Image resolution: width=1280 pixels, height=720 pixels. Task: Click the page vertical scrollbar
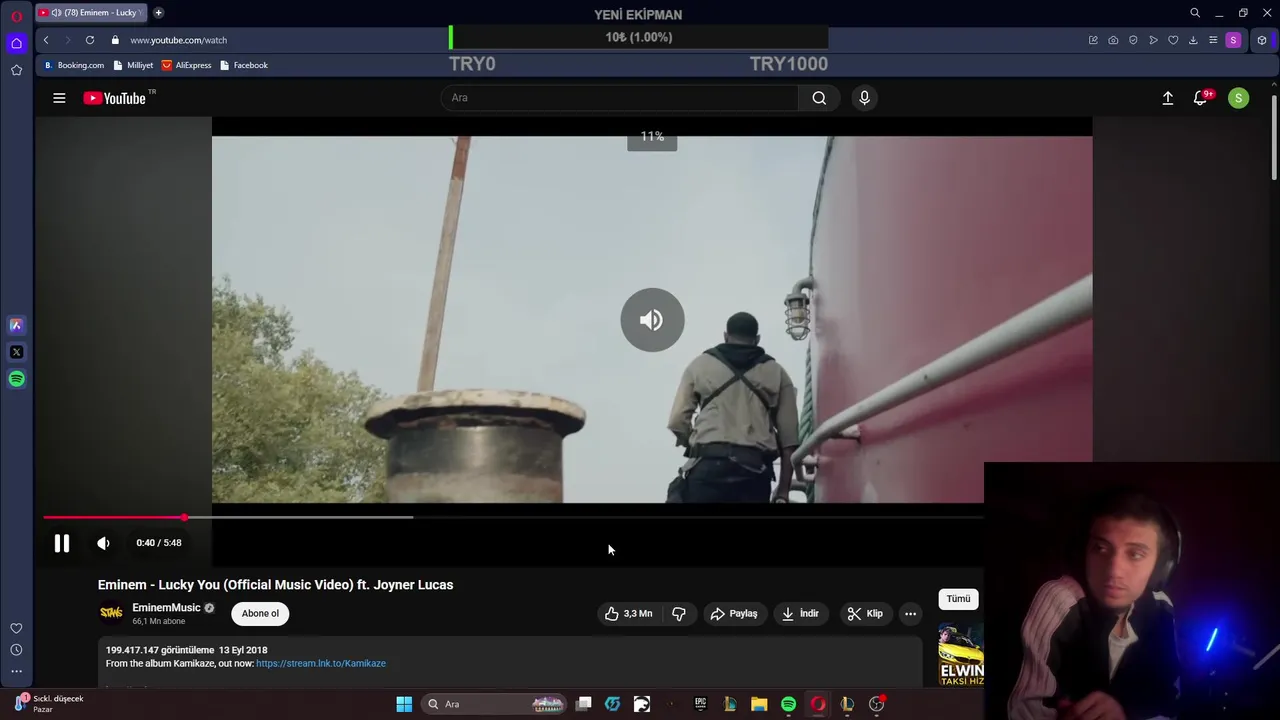click(x=1274, y=139)
